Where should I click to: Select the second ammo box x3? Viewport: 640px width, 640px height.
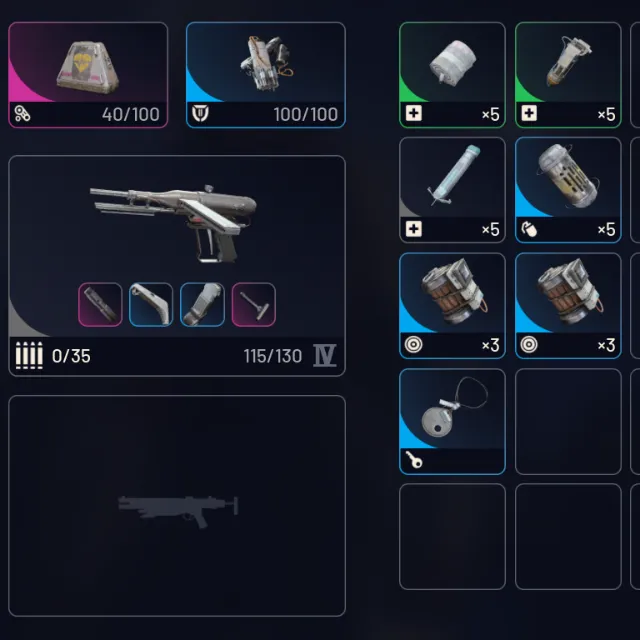point(568,306)
